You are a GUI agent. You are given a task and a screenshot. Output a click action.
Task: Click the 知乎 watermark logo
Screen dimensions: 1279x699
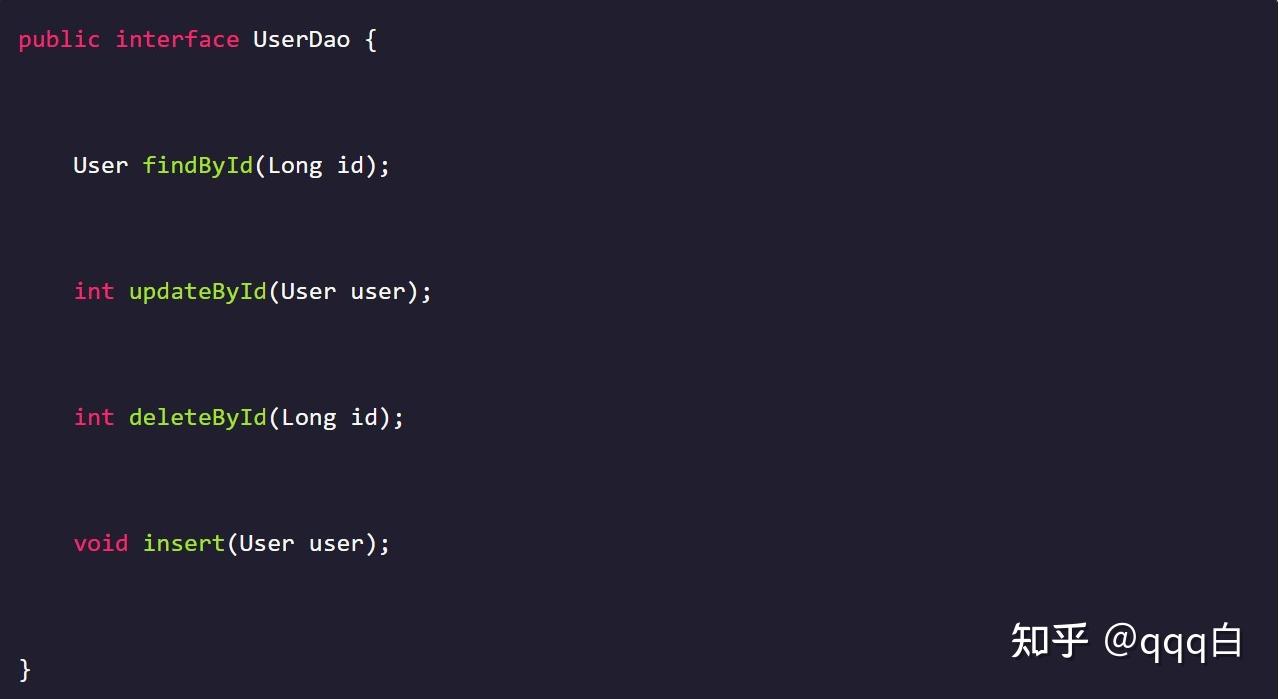[x=1049, y=641]
